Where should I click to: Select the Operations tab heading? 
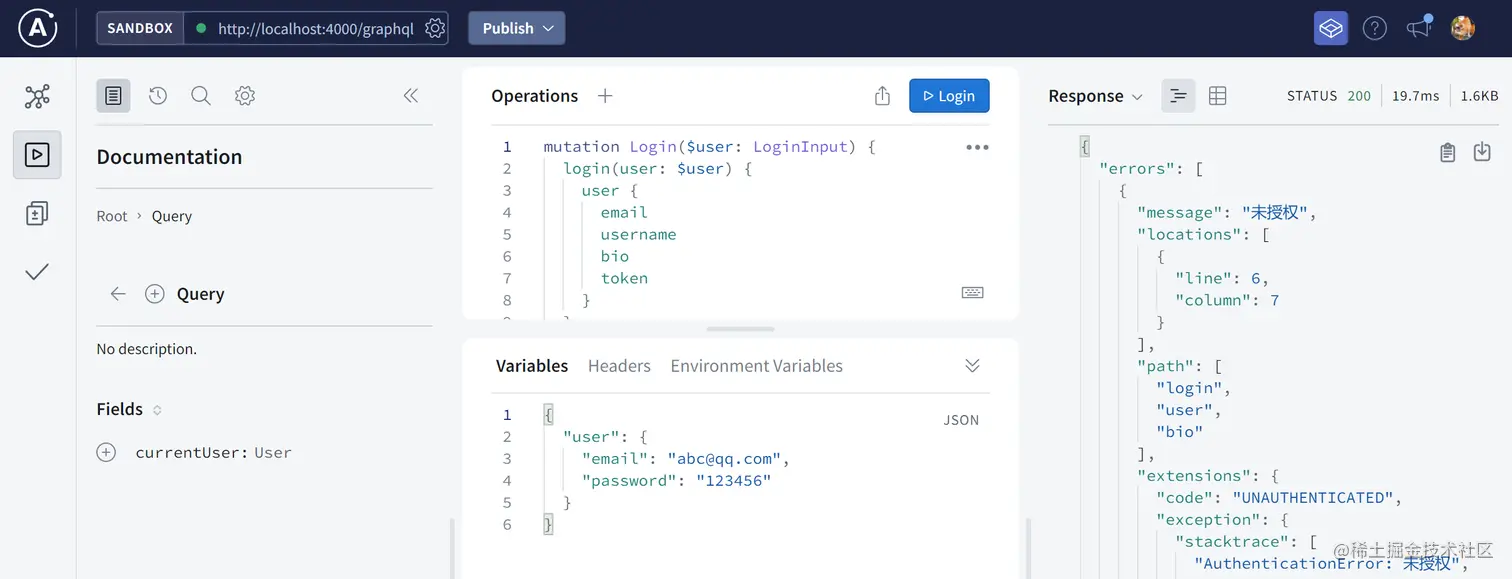coord(534,96)
